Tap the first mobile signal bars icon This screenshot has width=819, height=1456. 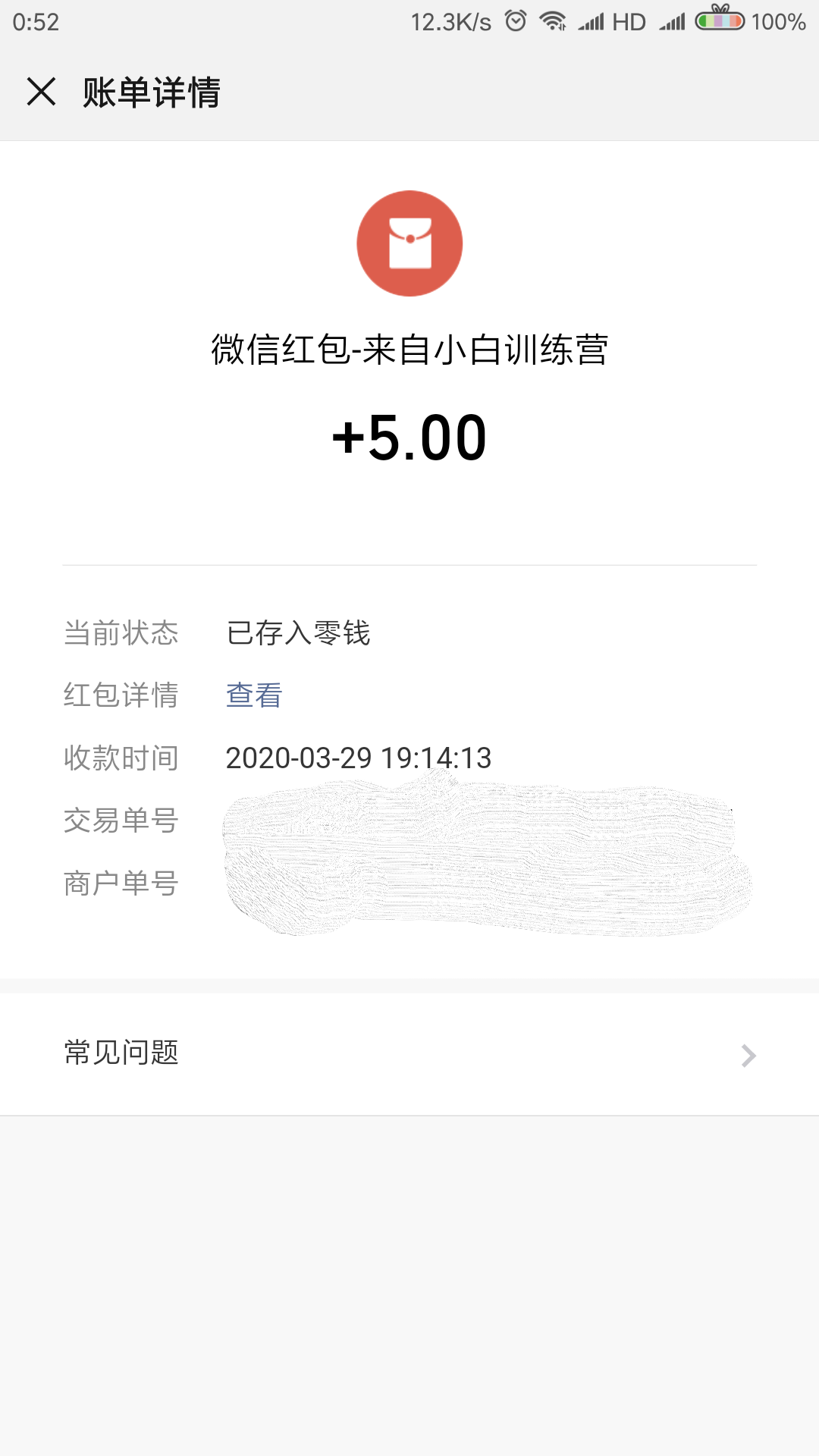pos(591,22)
